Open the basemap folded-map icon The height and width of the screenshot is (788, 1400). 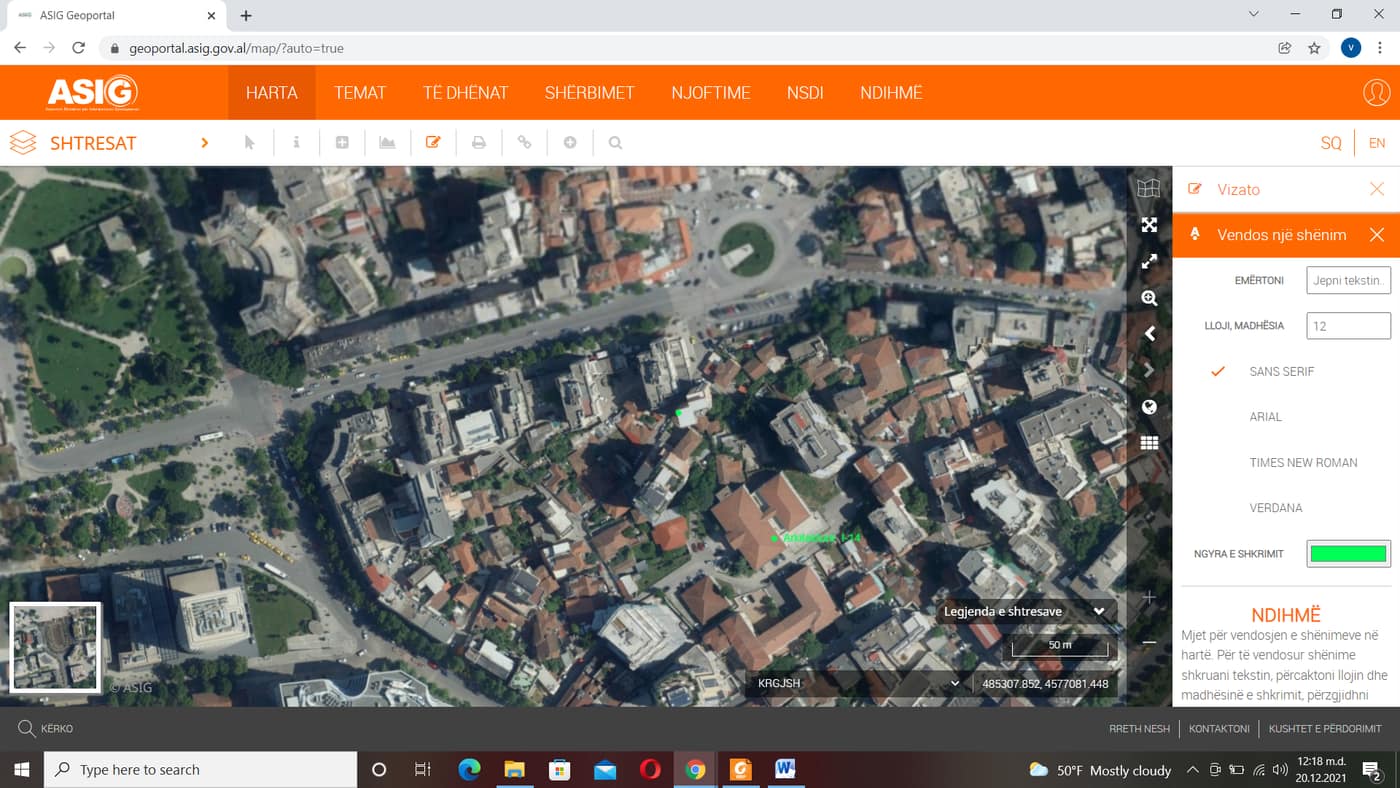pyautogui.click(x=1149, y=188)
